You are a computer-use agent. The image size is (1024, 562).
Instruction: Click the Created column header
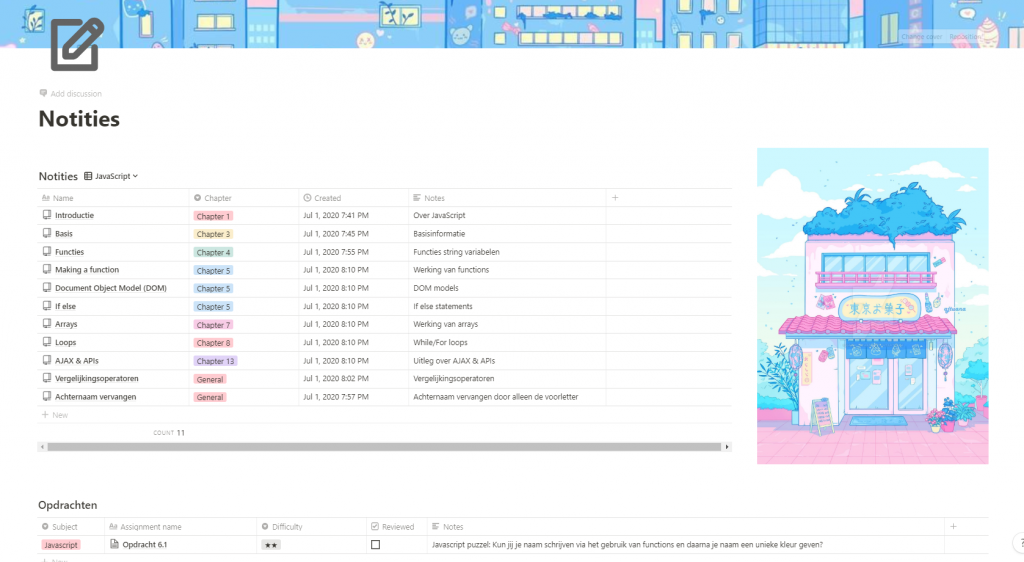[x=353, y=198]
